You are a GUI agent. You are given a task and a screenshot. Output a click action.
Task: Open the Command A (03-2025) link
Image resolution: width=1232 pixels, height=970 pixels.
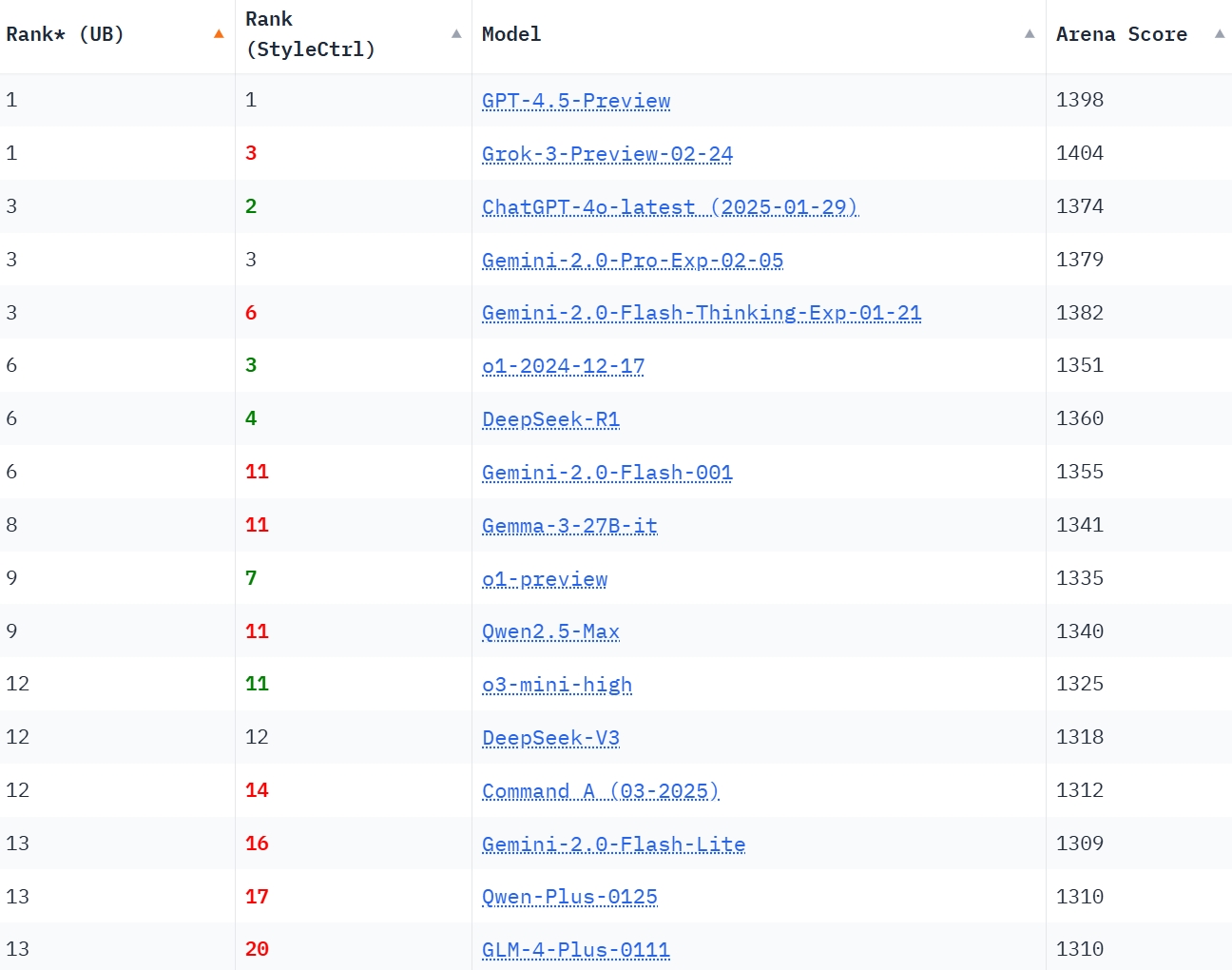[x=601, y=791]
